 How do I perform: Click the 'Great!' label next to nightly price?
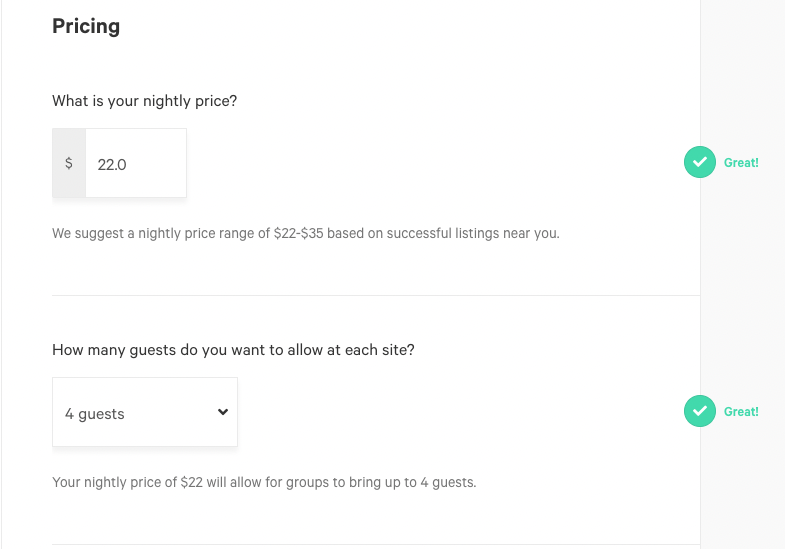pos(741,163)
